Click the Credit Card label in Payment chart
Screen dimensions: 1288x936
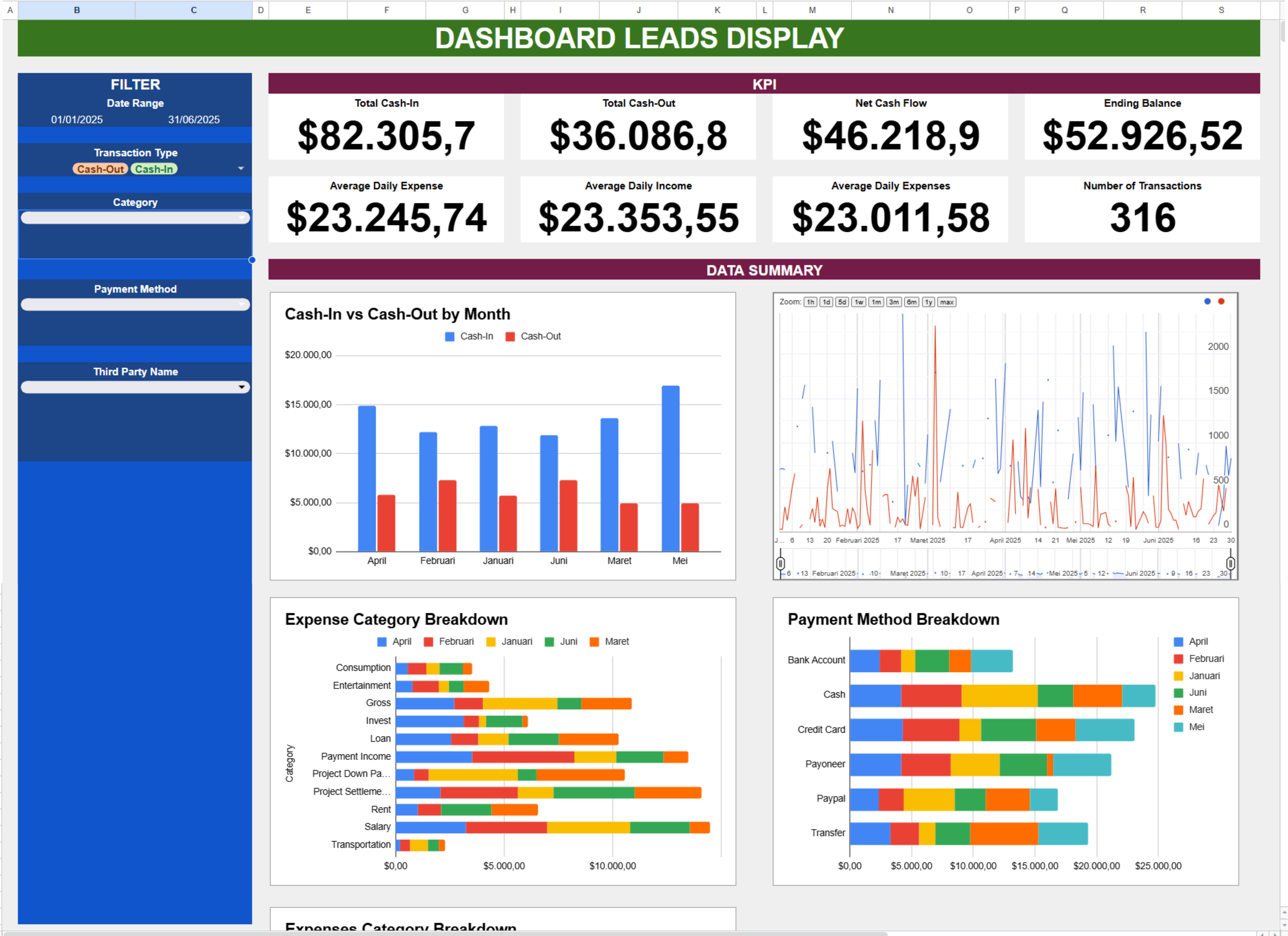[821, 730]
